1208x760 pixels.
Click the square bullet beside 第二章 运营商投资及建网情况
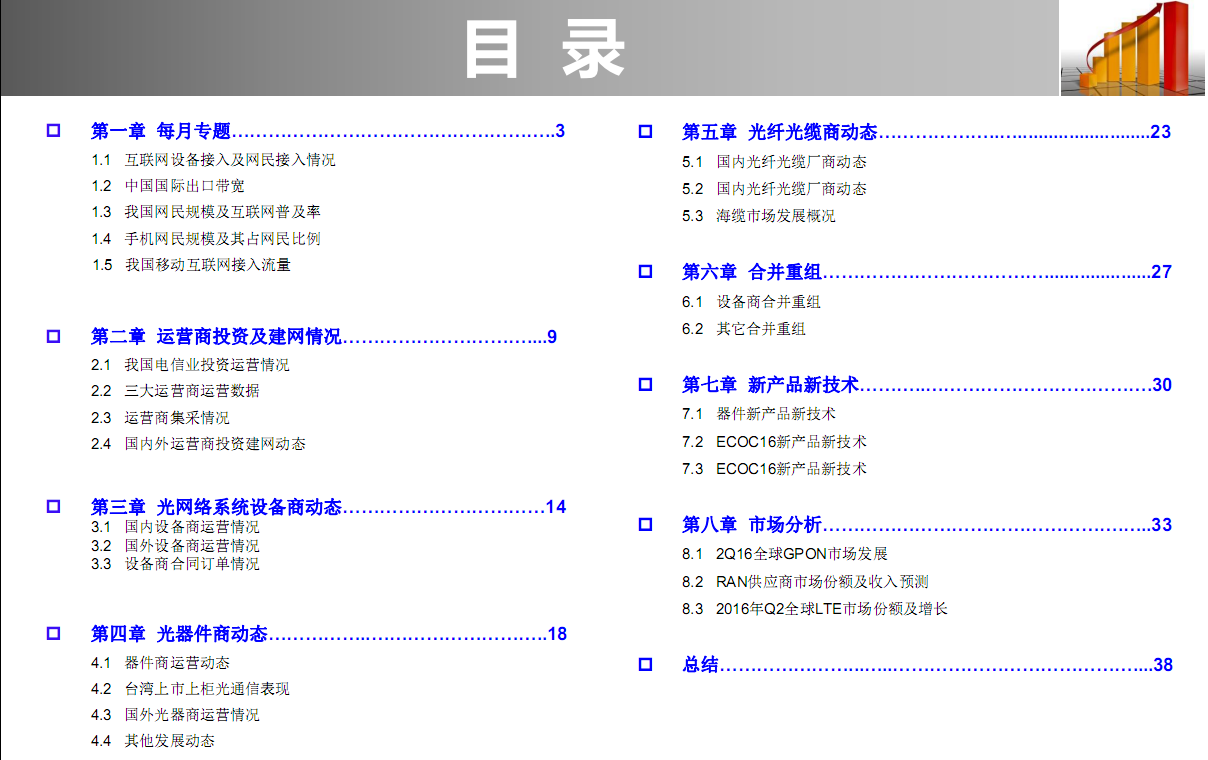pos(53,337)
